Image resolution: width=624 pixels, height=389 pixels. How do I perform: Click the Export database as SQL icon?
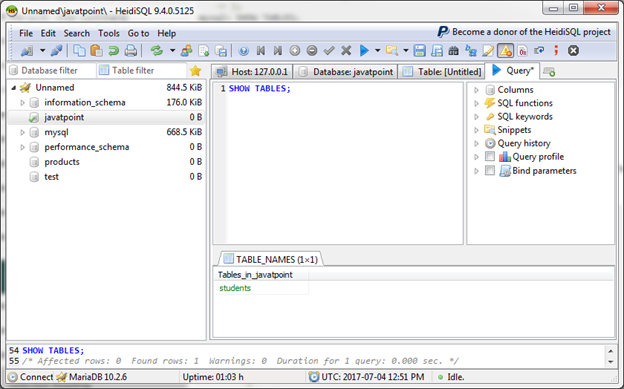[204, 51]
